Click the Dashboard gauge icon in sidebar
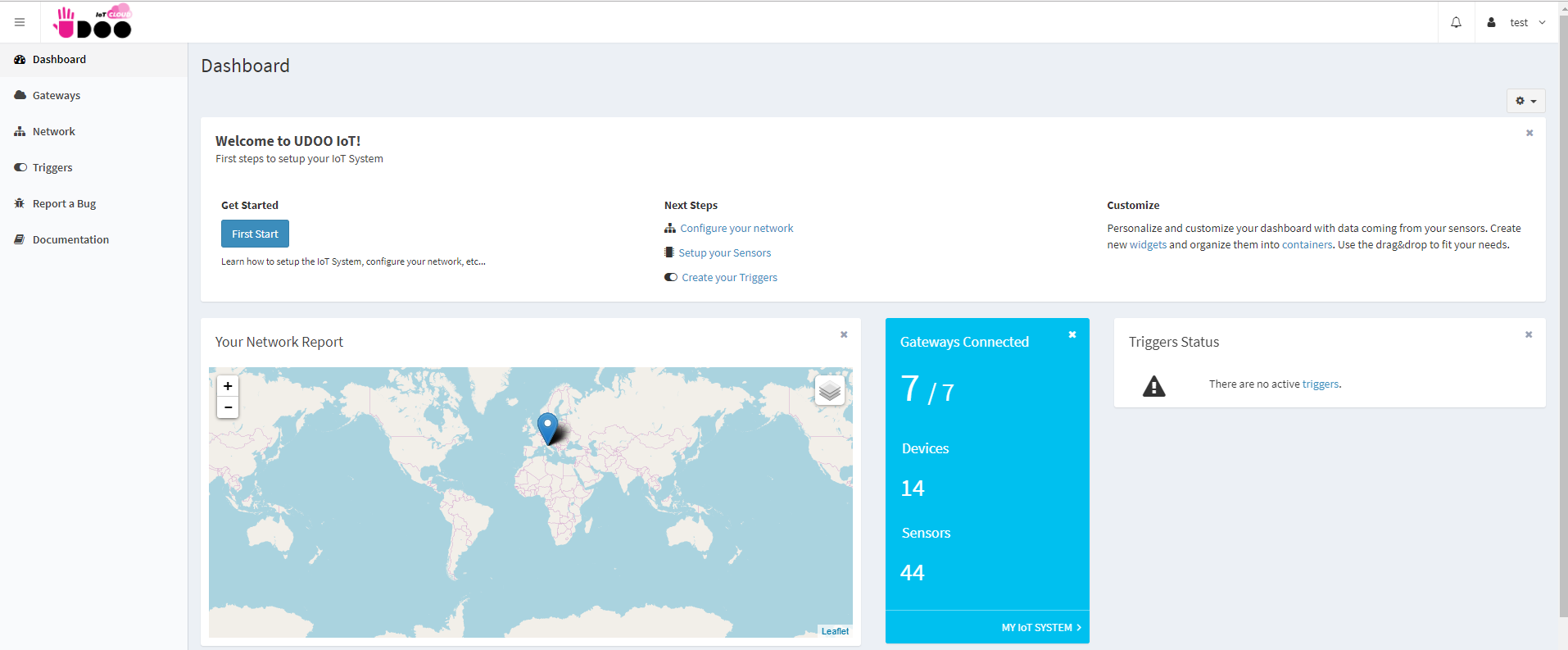 click(x=20, y=59)
